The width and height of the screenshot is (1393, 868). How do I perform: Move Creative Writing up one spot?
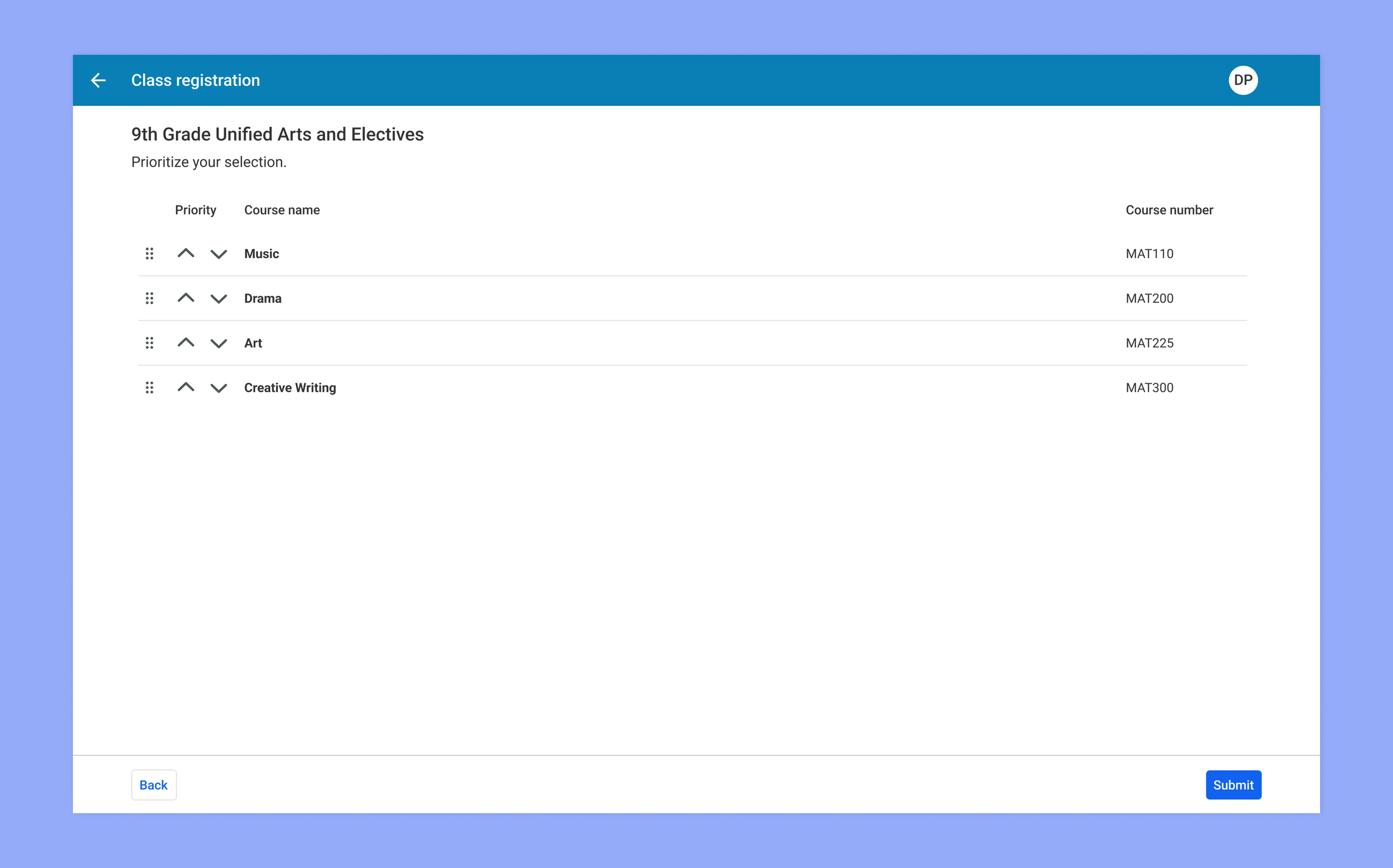tap(186, 388)
